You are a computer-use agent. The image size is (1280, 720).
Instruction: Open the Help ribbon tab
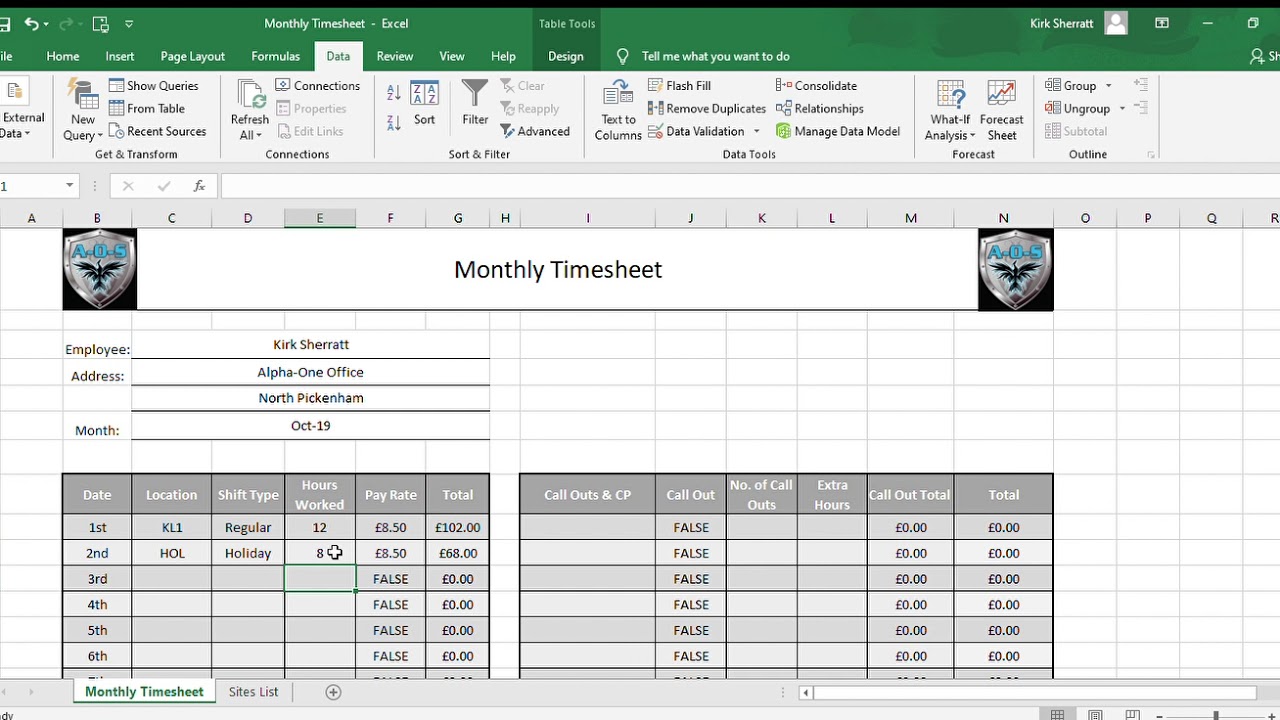pos(503,57)
